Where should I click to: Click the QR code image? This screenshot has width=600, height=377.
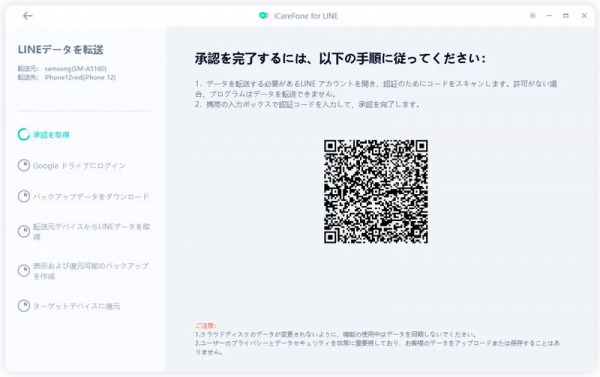point(376,191)
